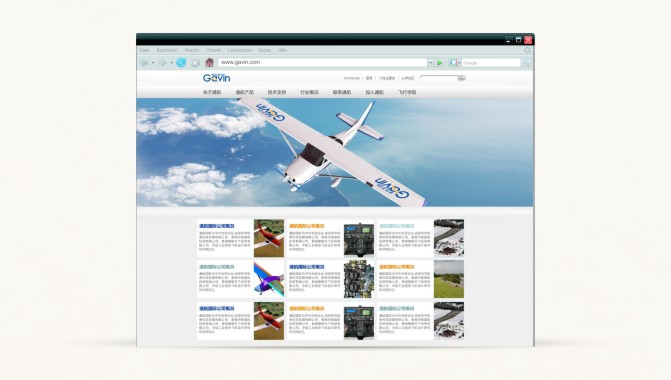This screenshot has width=671, height=380.
Task: Reload the page with blue refresh icon
Action: (181, 62)
